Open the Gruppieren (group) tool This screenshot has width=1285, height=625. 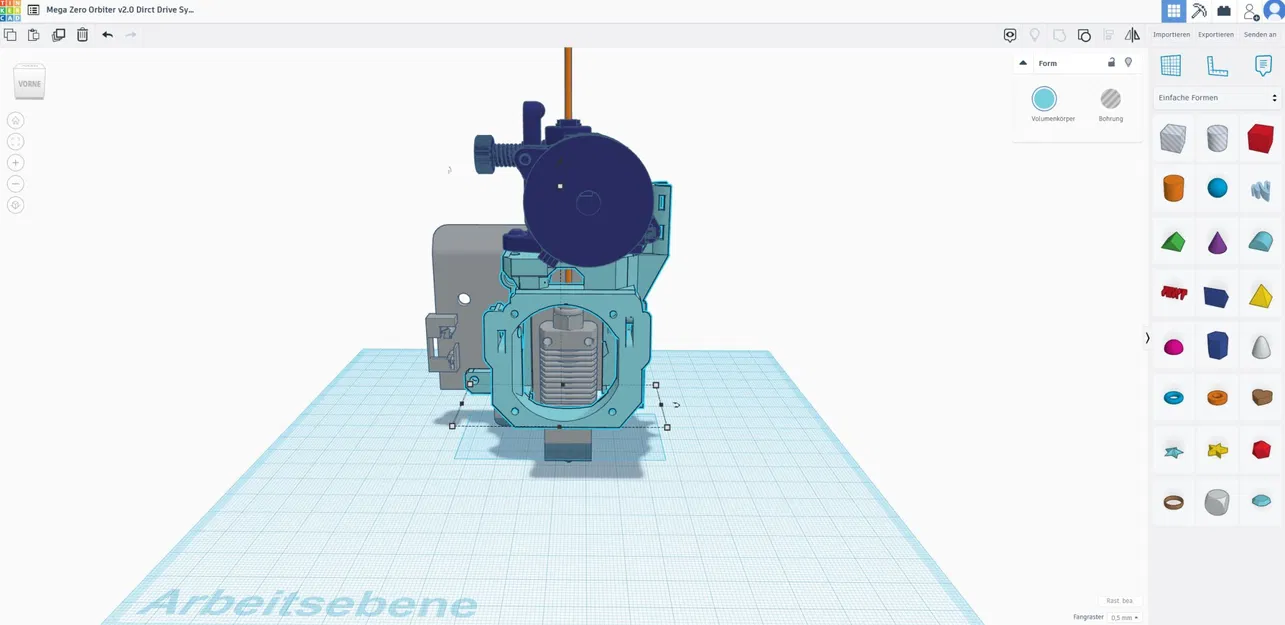tap(1084, 34)
